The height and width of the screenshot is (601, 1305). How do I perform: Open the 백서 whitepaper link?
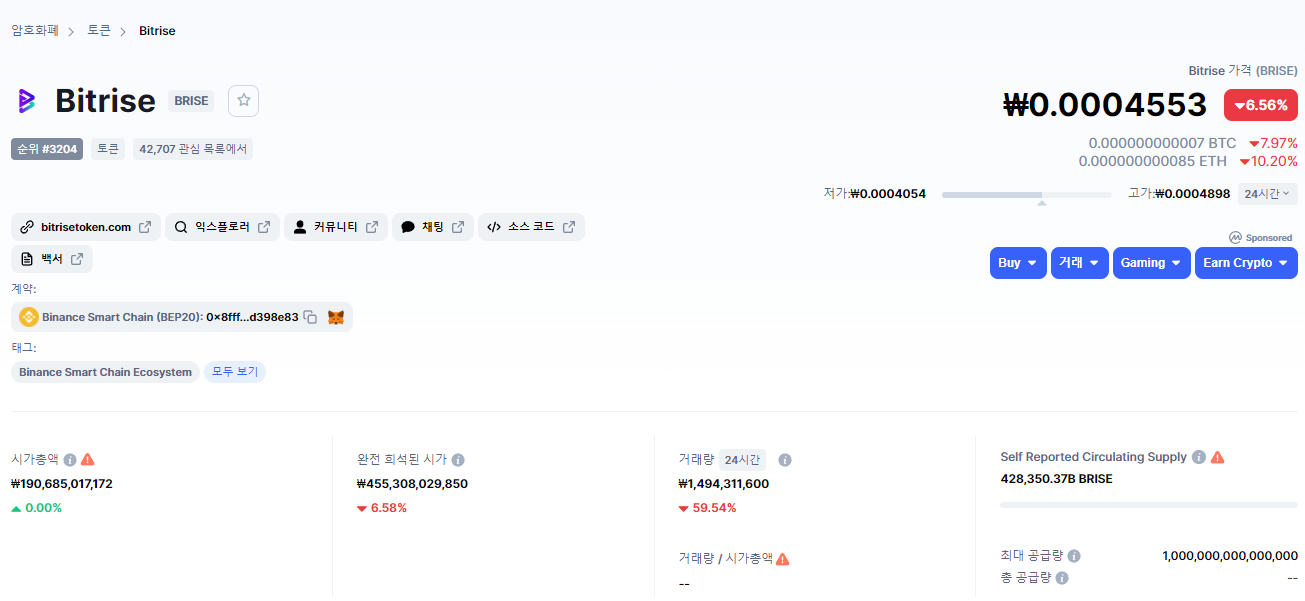pyautogui.click(x=52, y=259)
